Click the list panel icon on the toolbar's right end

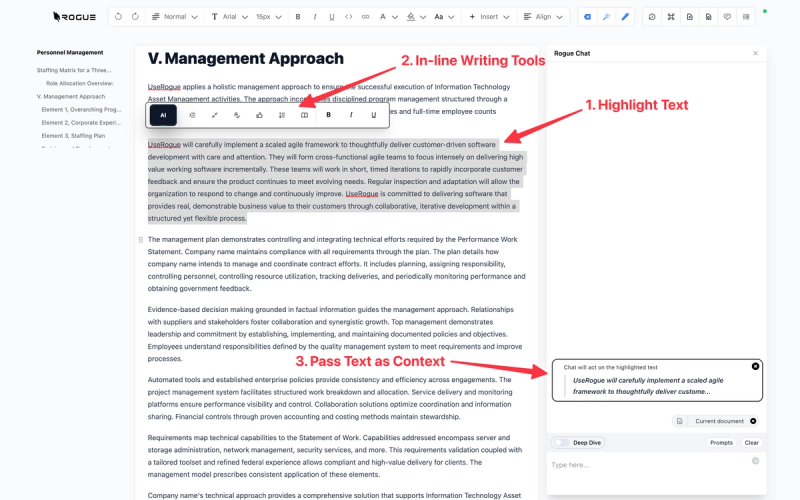click(x=746, y=17)
